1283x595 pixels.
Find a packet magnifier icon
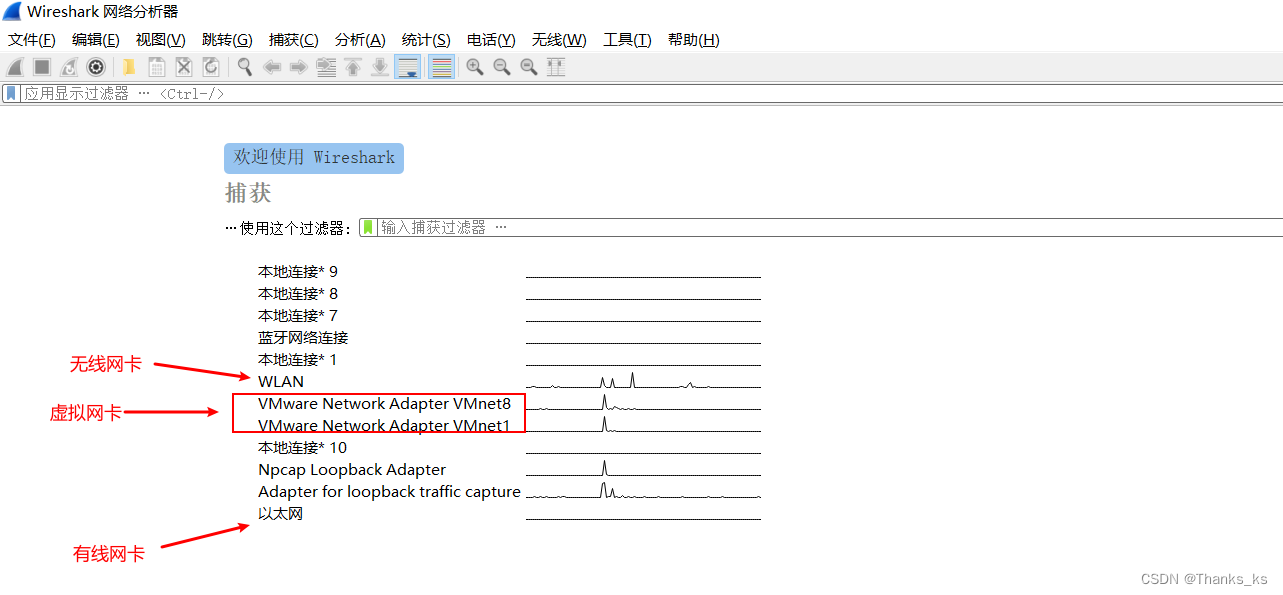click(244, 67)
